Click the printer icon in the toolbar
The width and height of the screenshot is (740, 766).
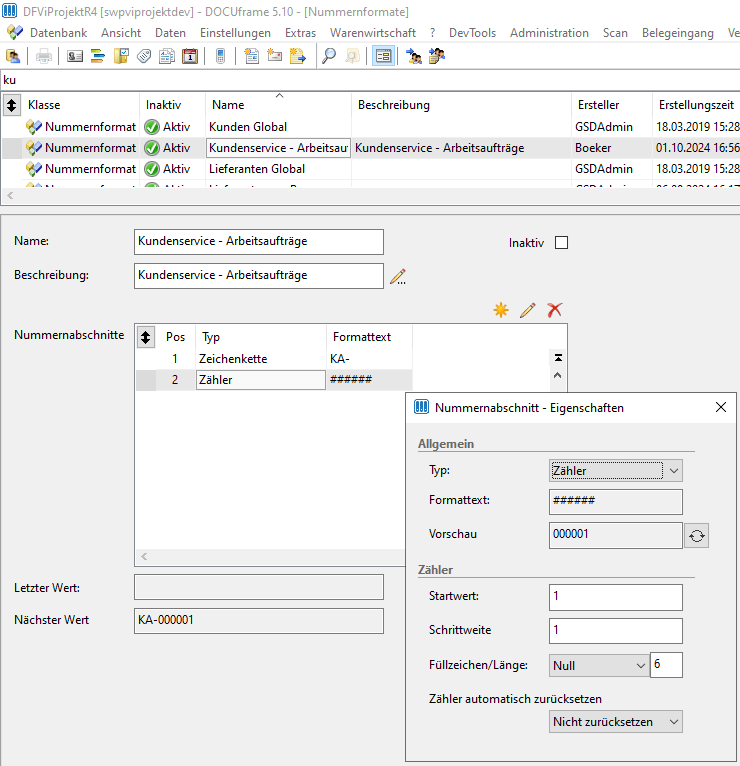click(x=44, y=57)
